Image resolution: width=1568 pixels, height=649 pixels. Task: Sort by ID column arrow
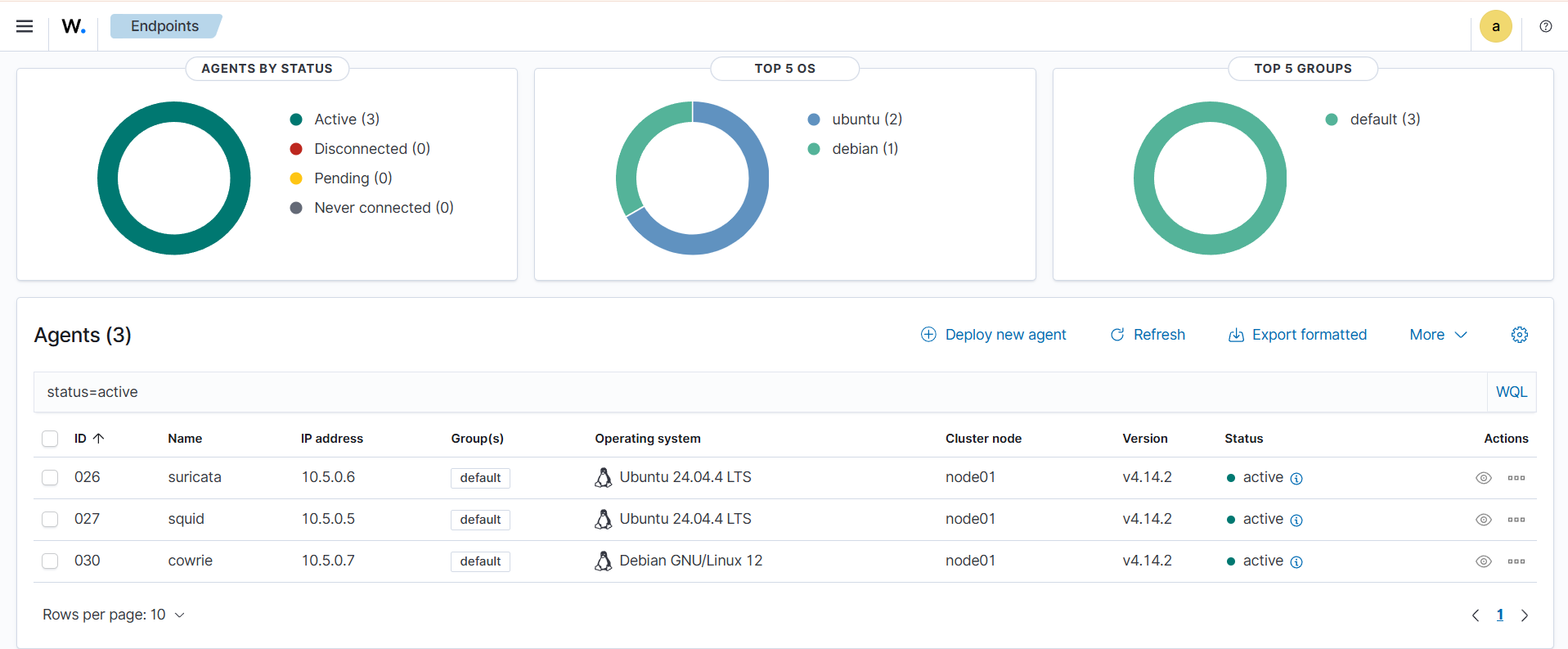click(98, 439)
